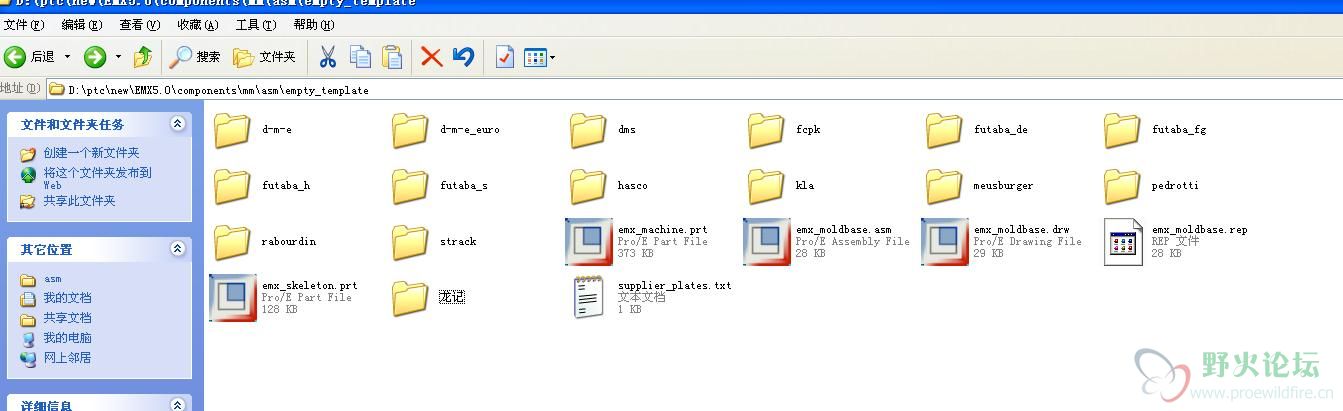1343x411 pixels.
Task: Select emx_machine.prt Pro/E part file icon
Action: point(589,242)
